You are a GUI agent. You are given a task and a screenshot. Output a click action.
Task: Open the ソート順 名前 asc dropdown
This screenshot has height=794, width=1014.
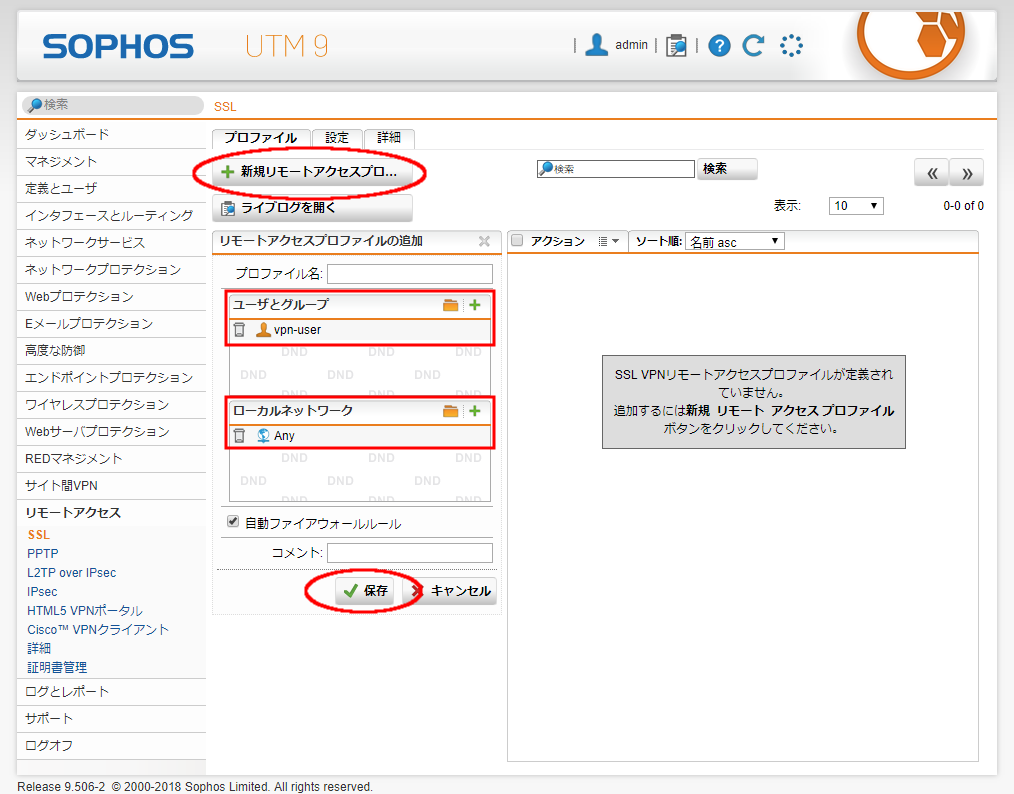pos(735,242)
